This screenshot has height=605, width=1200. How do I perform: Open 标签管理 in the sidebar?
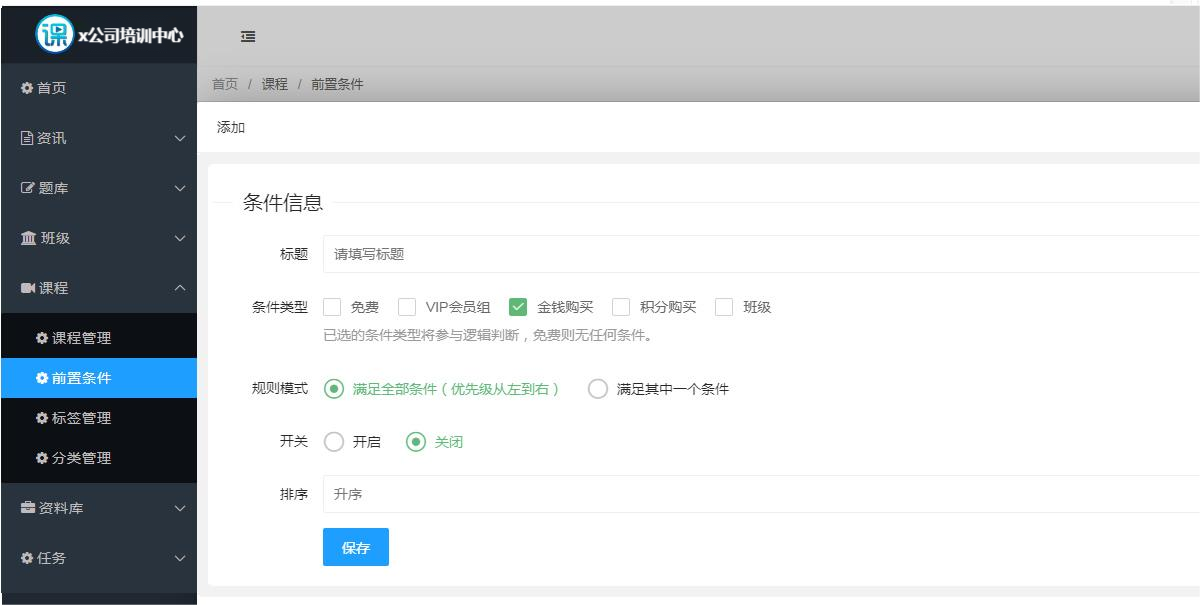[x=81, y=418]
